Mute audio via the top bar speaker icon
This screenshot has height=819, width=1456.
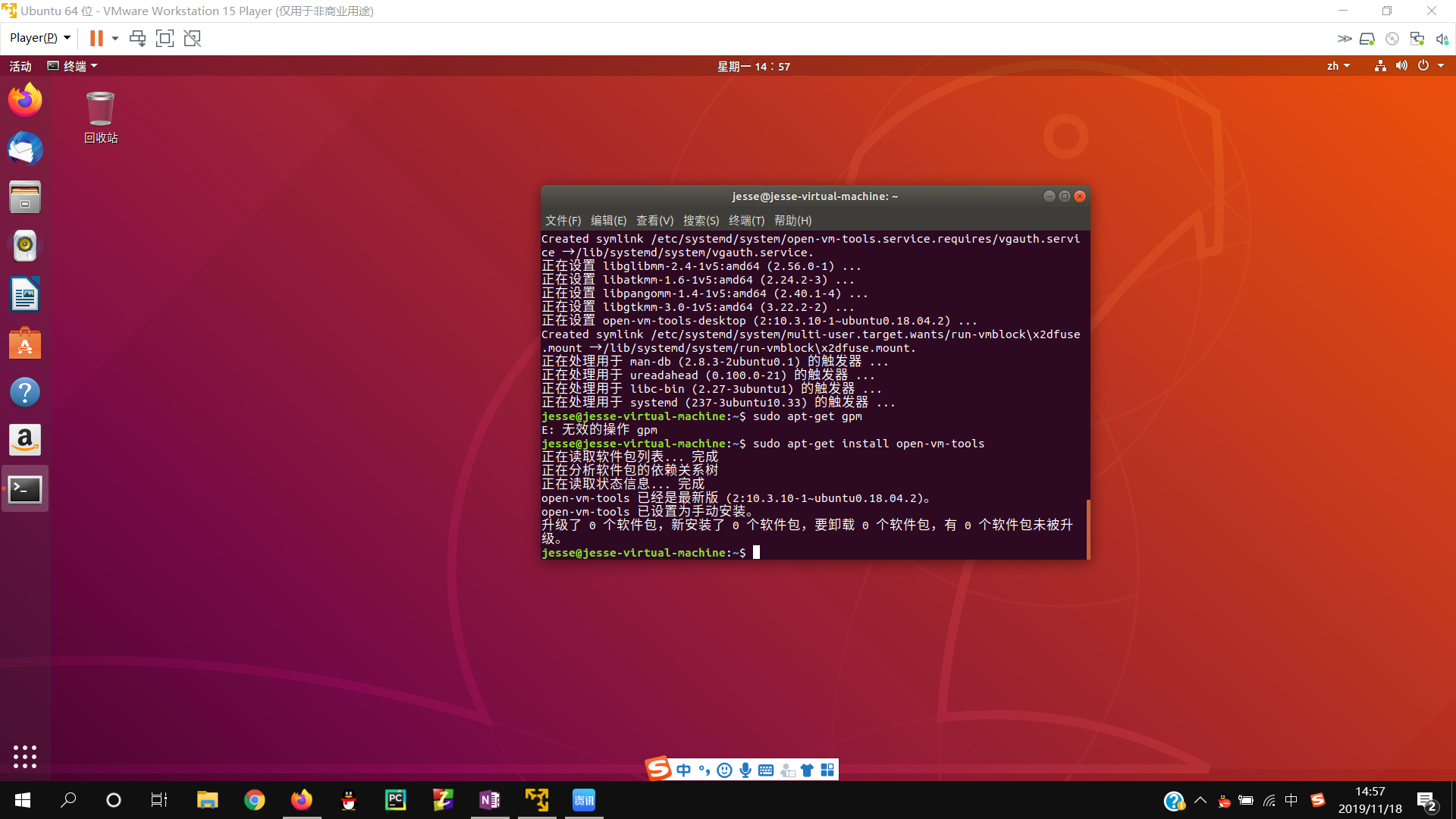[1402, 66]
